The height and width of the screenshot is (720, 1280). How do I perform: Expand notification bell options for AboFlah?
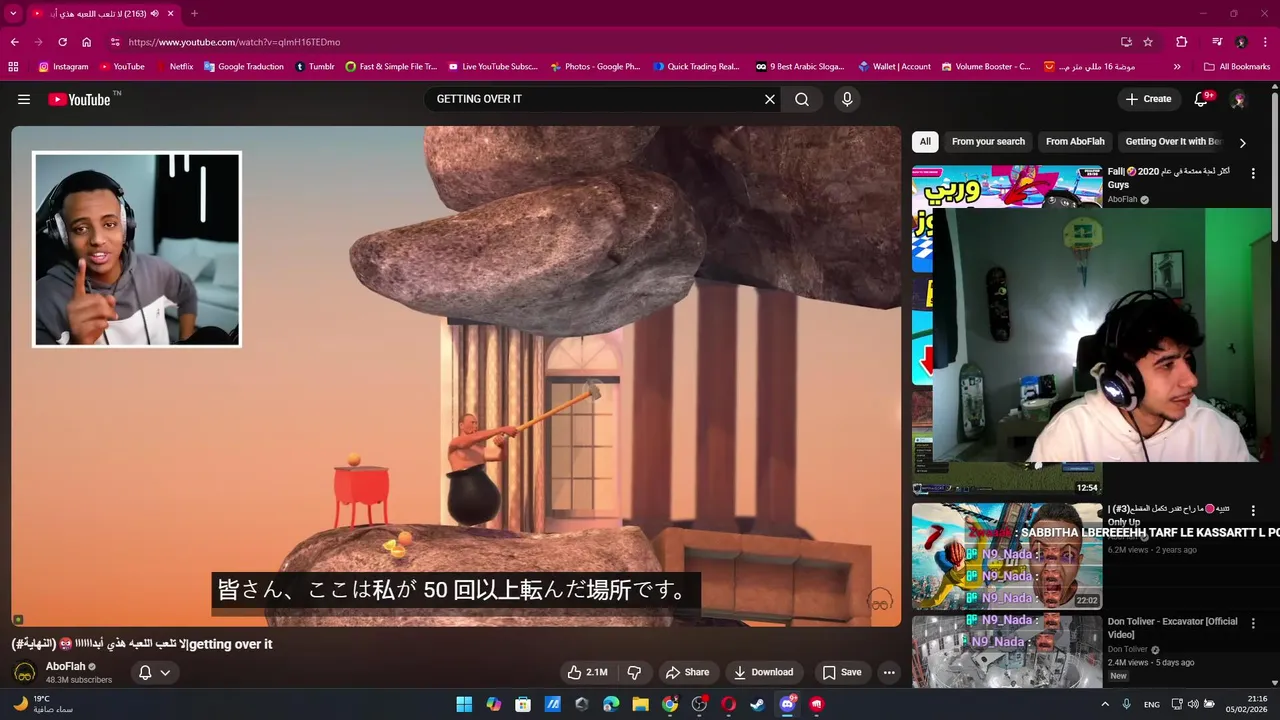(165, 672)
